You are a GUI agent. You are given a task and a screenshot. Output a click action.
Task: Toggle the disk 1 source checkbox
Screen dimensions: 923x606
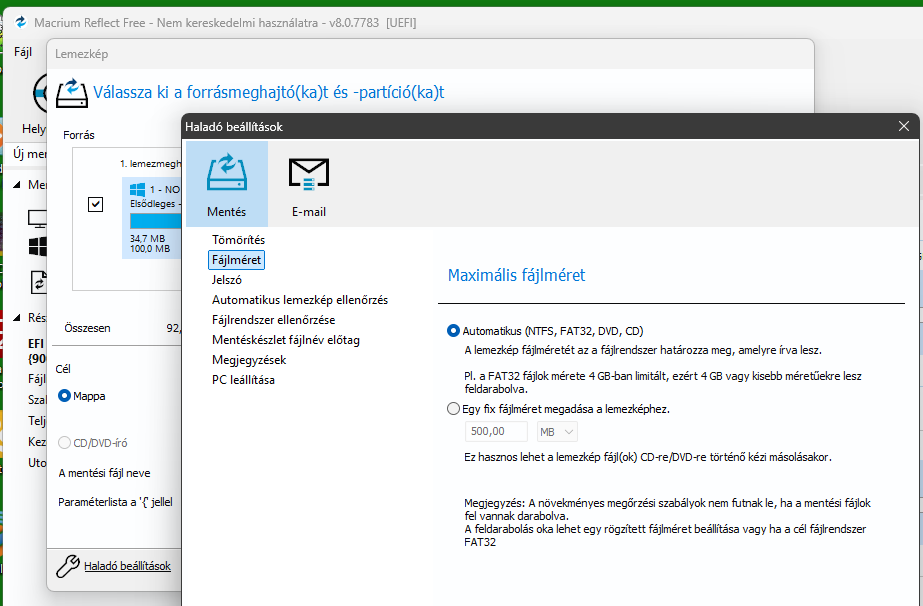(95, 204)
